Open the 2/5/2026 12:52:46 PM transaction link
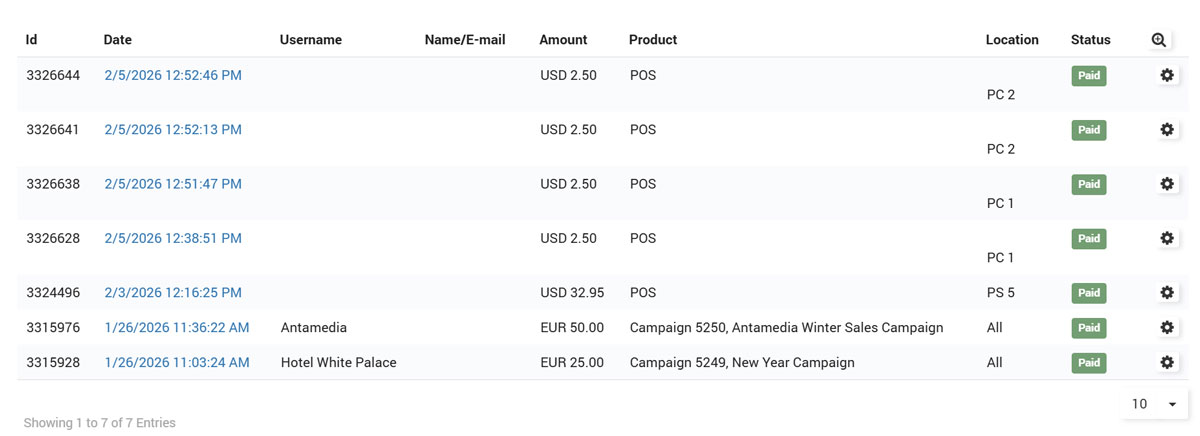Viewport: 1200px width, 436px height. coord(173,75)
